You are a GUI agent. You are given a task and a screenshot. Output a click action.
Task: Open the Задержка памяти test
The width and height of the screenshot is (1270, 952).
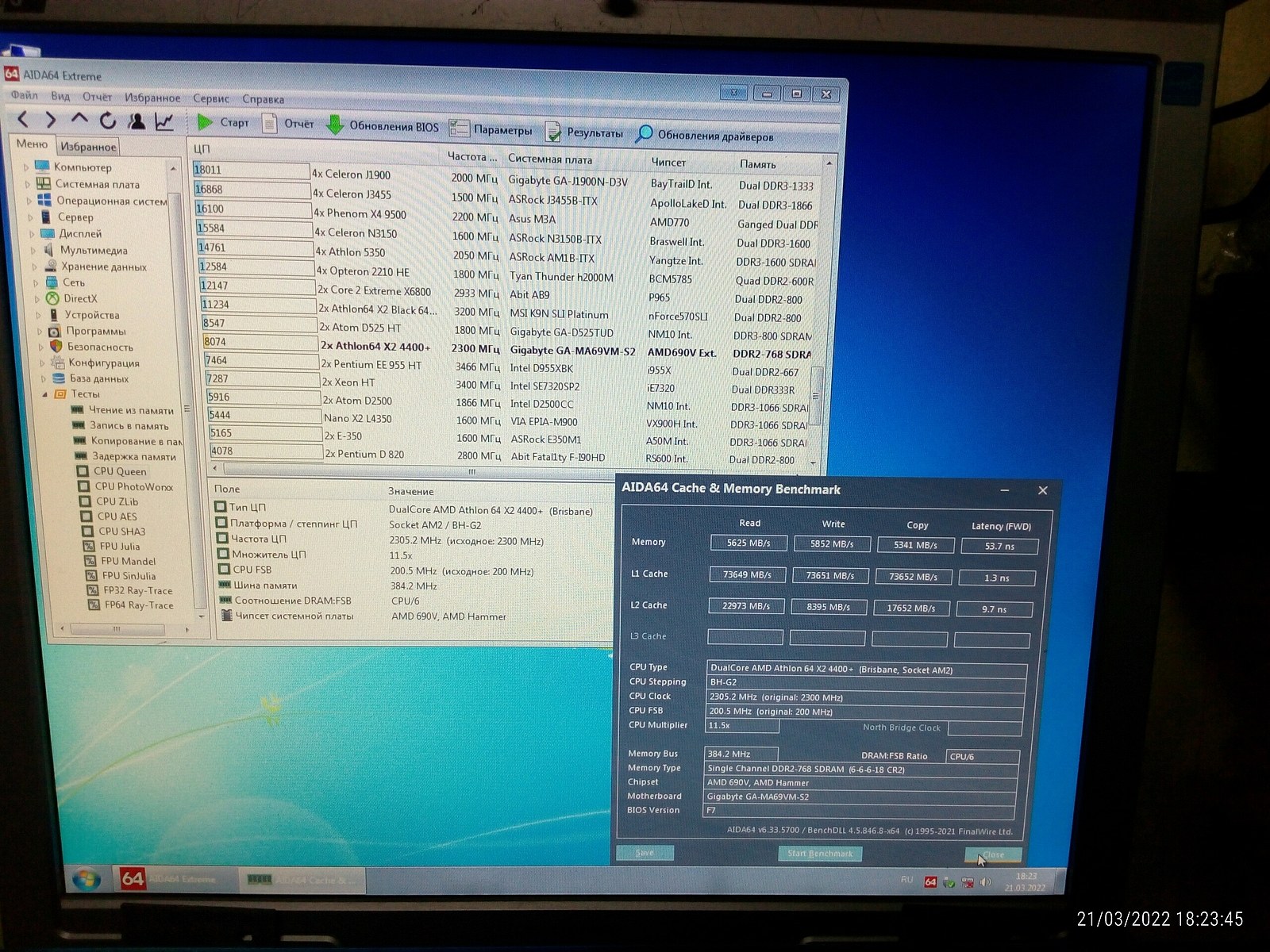134,456
